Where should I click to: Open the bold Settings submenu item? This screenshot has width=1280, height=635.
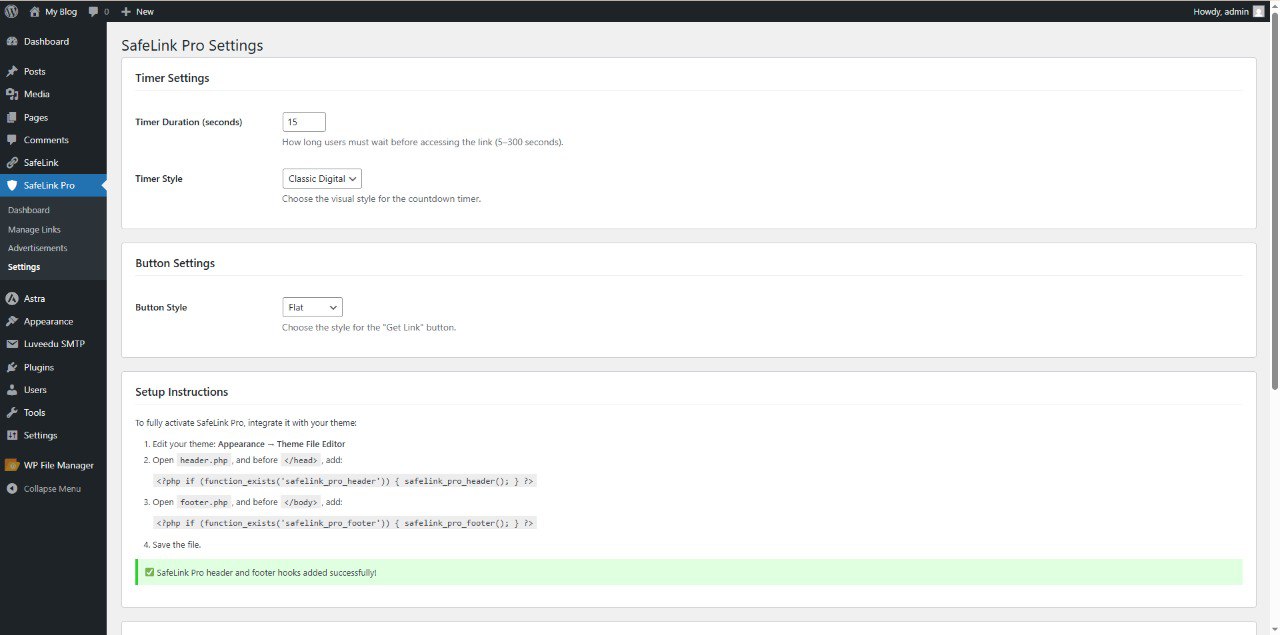[24, 267]
